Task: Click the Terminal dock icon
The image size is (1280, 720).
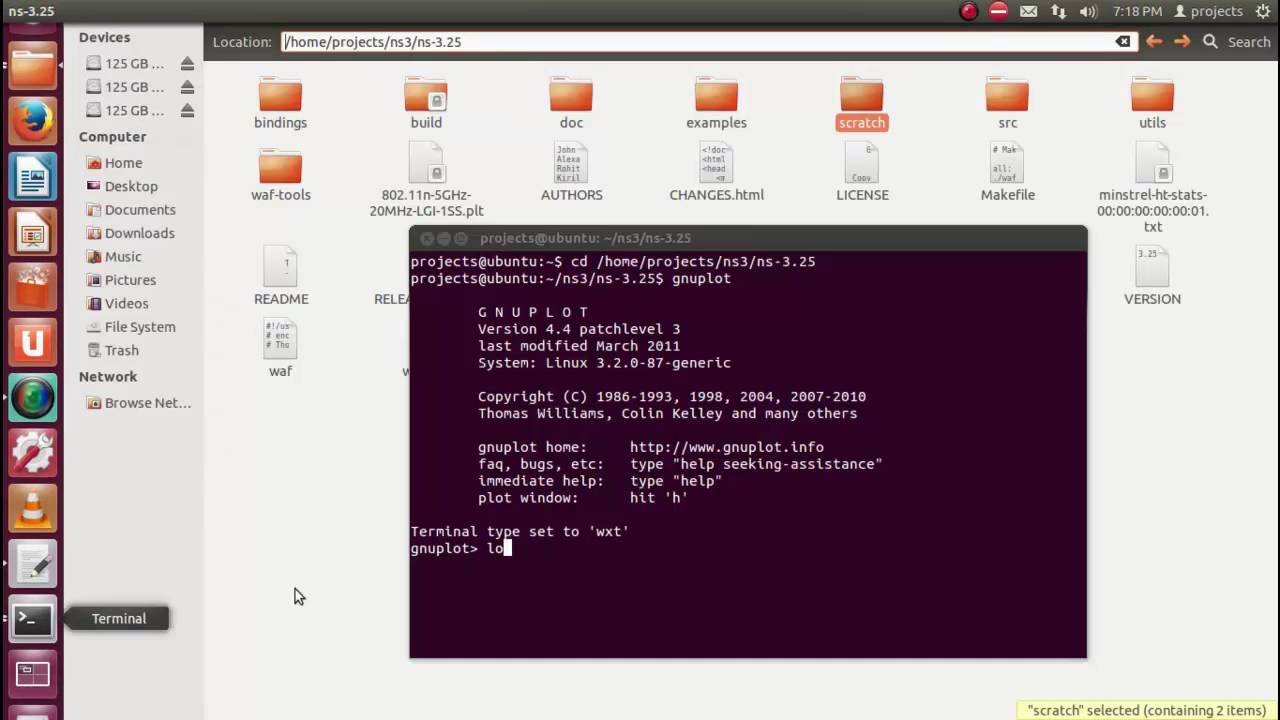Action: click(32, 619)
